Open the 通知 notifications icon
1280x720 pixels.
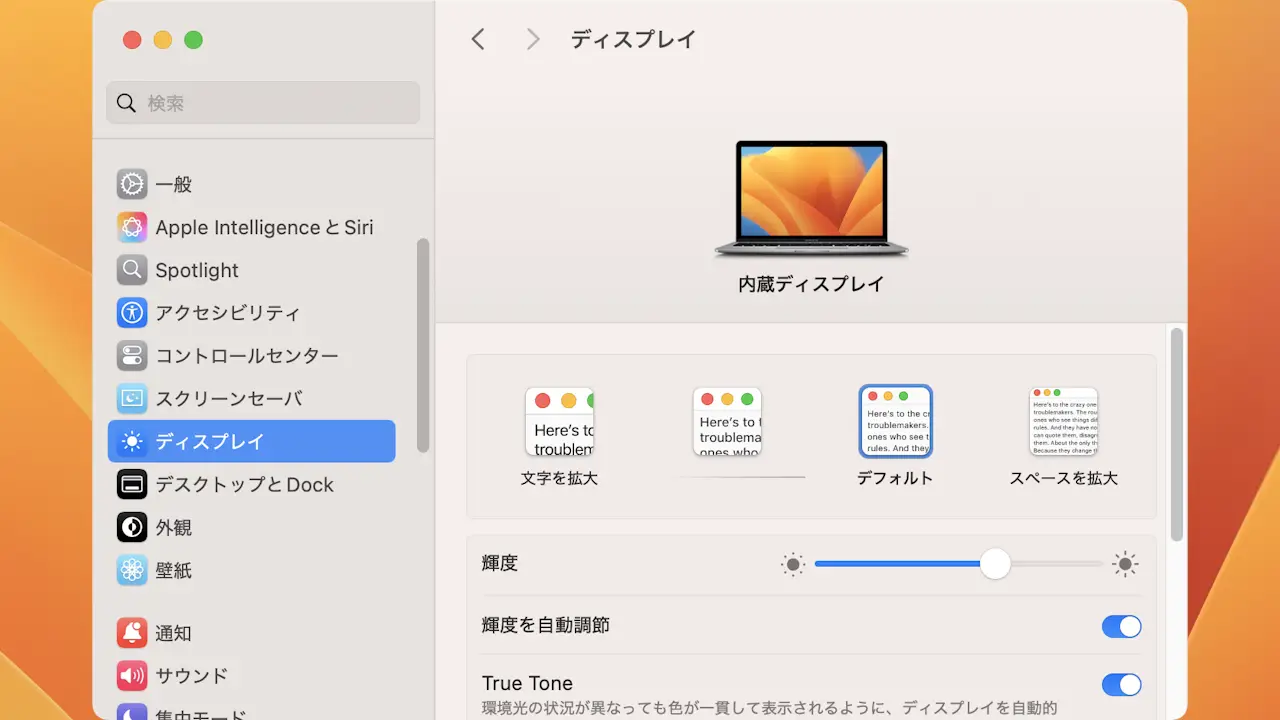click(132, 633)
